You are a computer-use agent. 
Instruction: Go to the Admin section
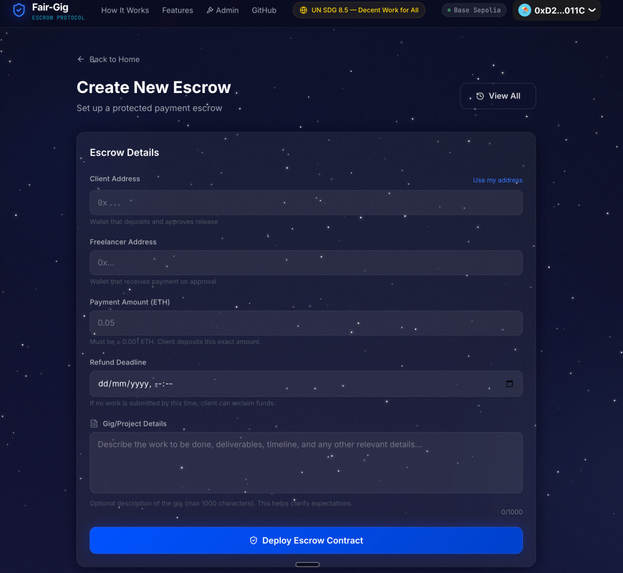pos(222,10)
